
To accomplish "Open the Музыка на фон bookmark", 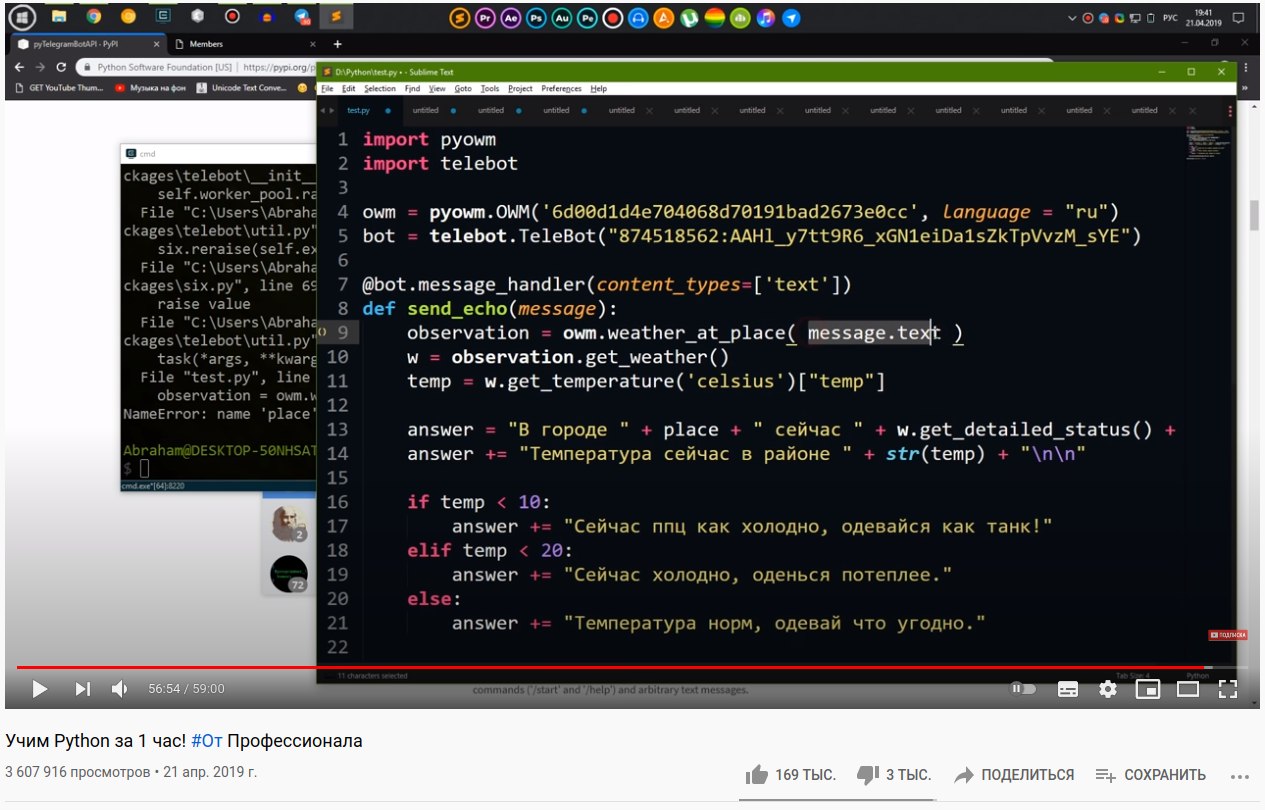I will (x=150, y=88).
